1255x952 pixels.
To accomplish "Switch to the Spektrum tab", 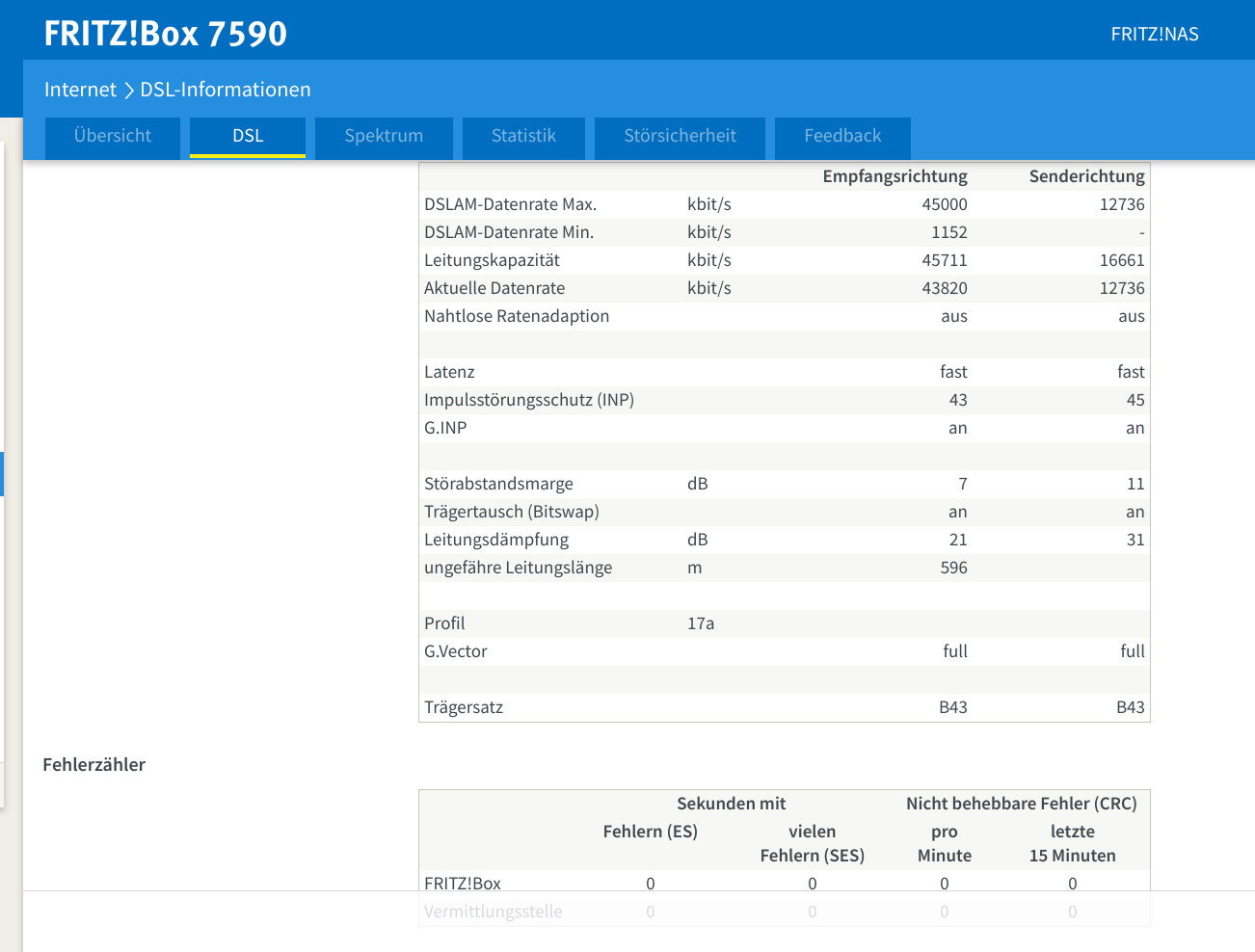I will 384,137.
